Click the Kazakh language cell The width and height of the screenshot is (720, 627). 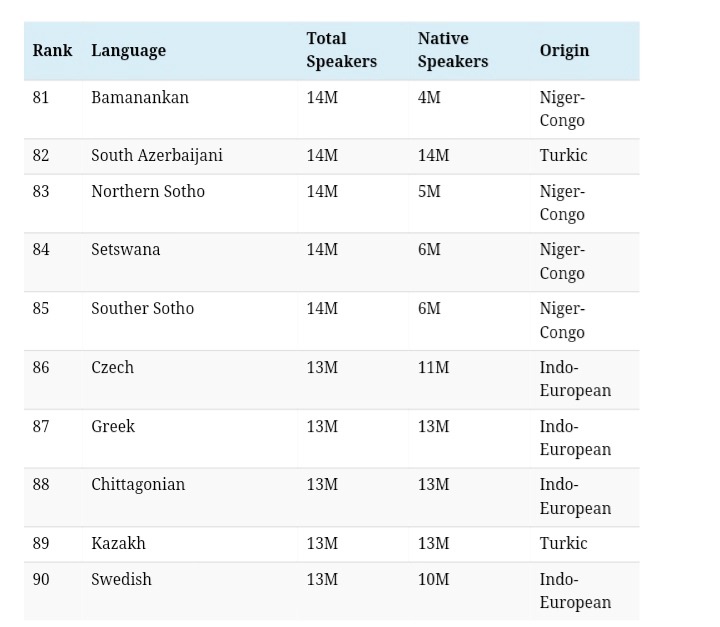click(x=118, y=543)
